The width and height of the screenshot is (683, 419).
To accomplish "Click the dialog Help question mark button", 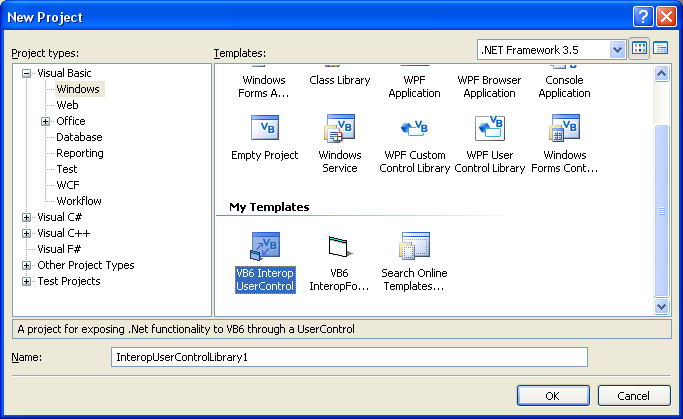I will pyautogui.click(x=642, y=17).
